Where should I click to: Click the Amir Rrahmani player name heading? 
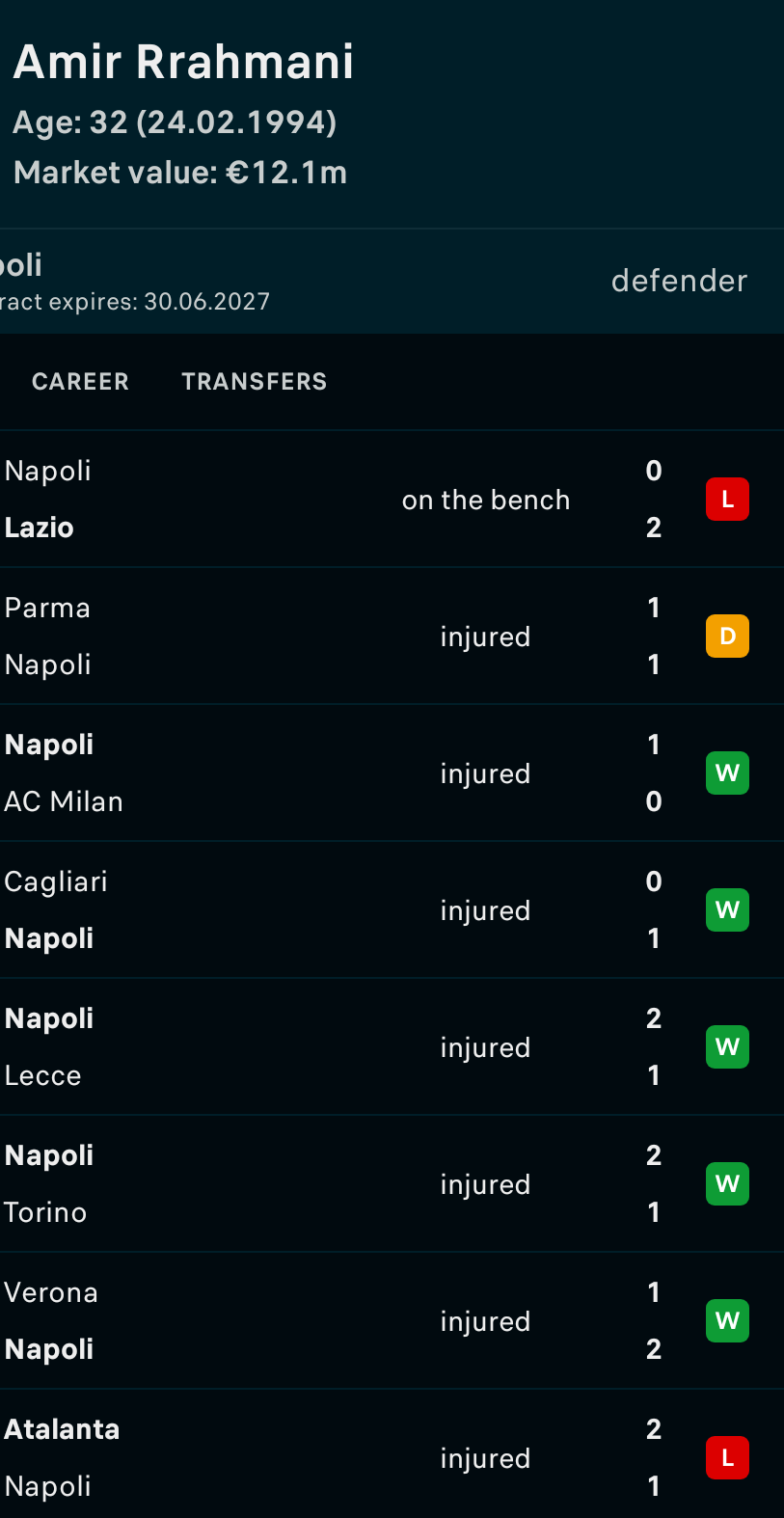tap(183, 62)
